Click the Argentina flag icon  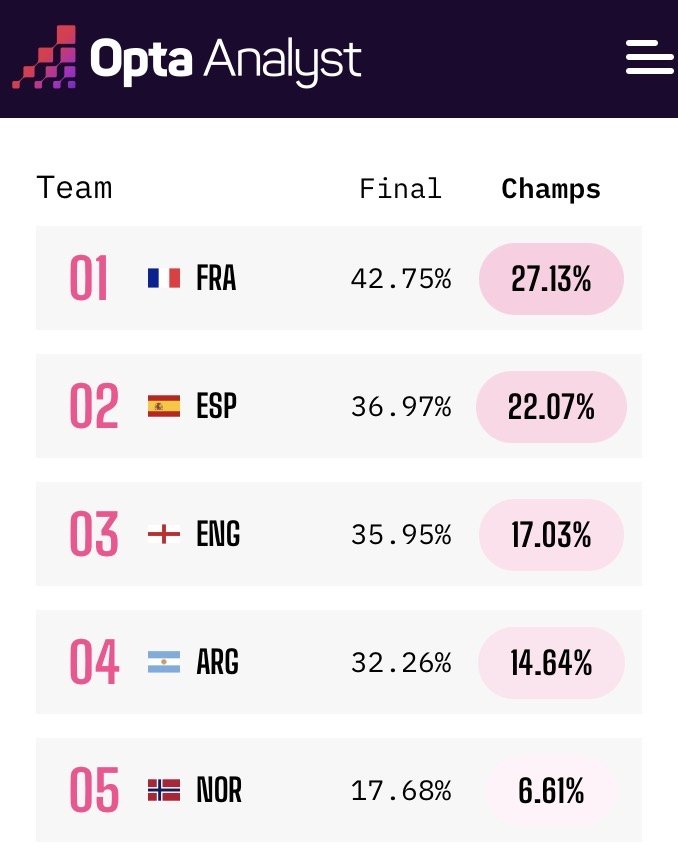pos(164,662)
